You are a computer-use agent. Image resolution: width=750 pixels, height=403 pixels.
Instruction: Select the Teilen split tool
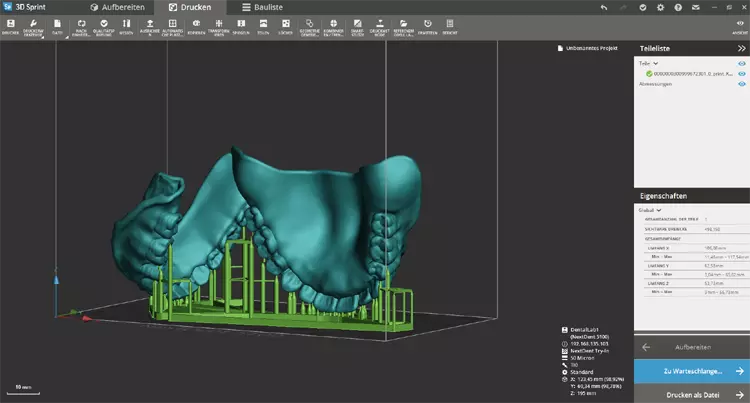coord(263,23)
